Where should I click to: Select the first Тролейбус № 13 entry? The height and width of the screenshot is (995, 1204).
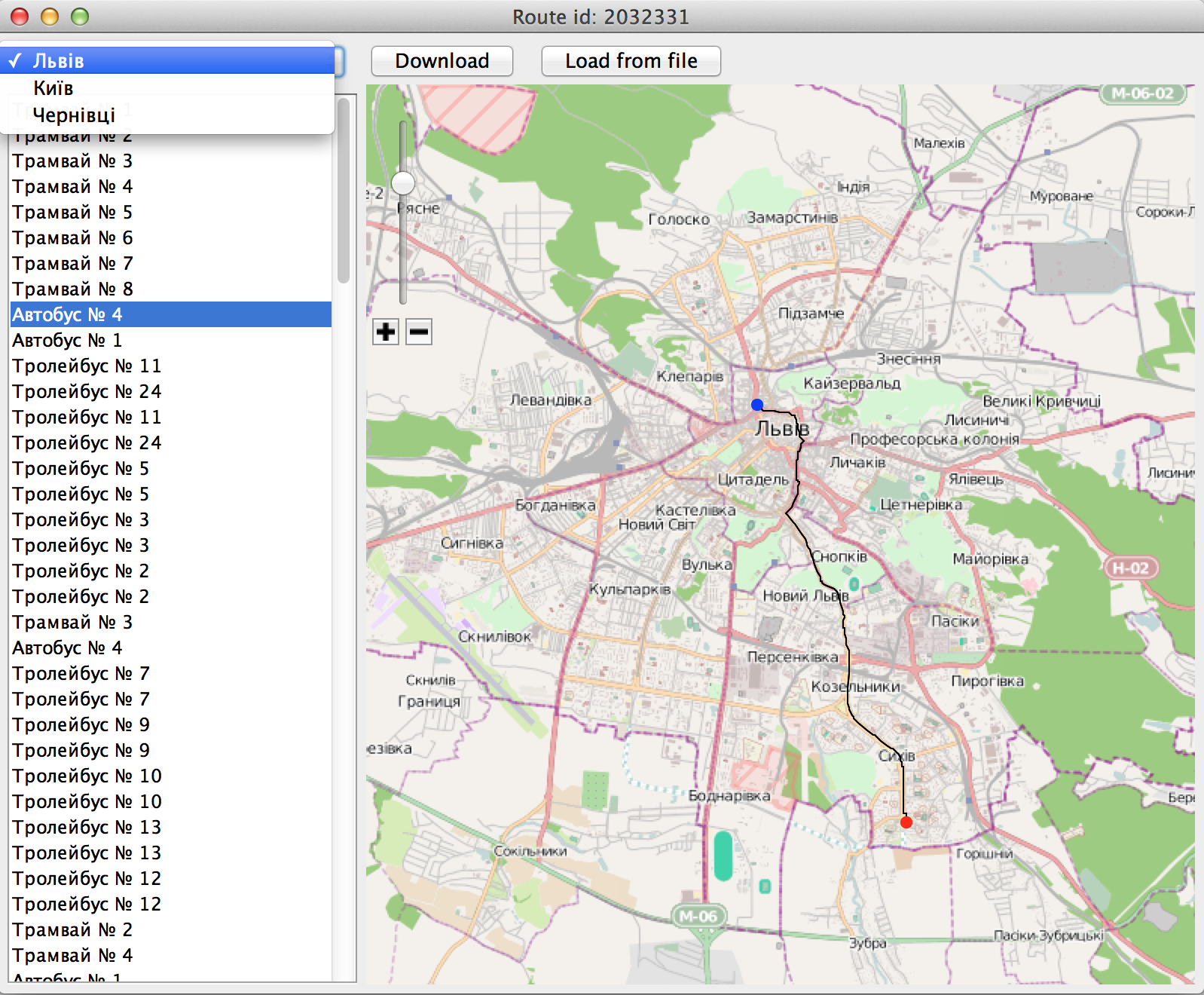[87, 828]
